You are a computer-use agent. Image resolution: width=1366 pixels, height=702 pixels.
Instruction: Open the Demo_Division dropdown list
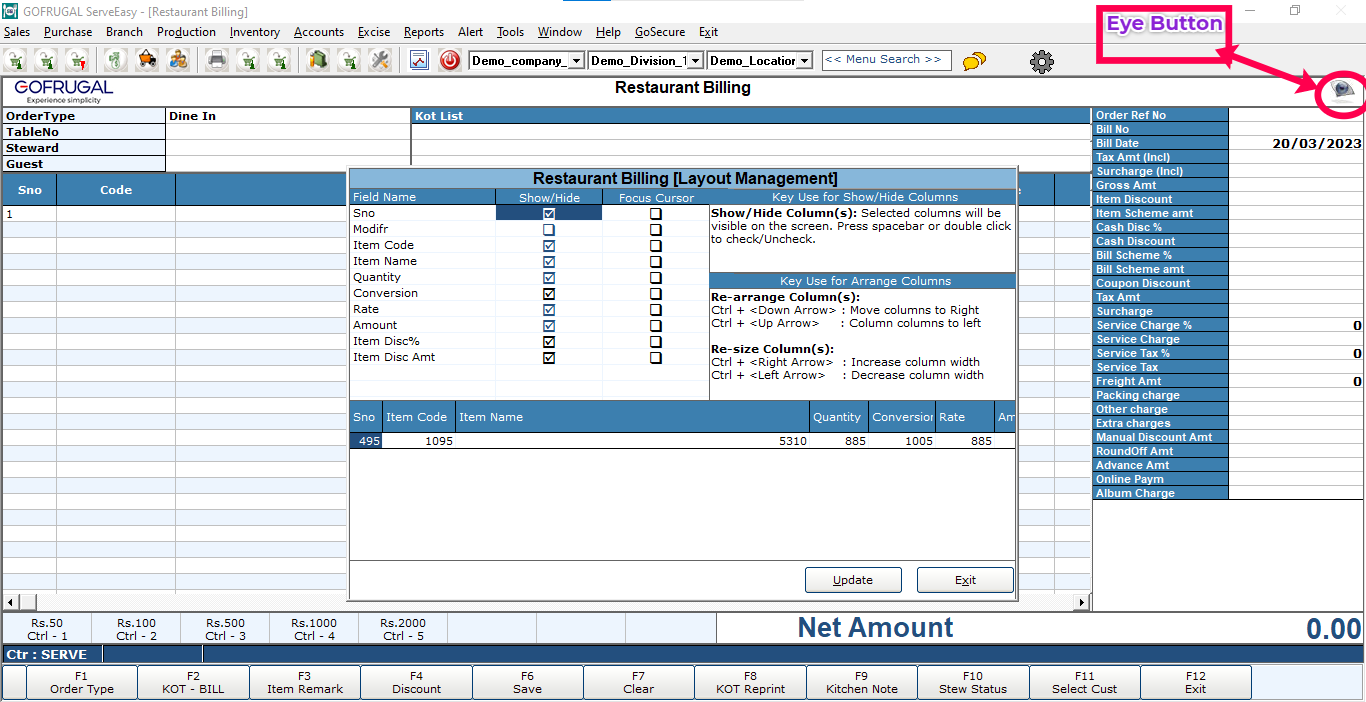point(696,61)
